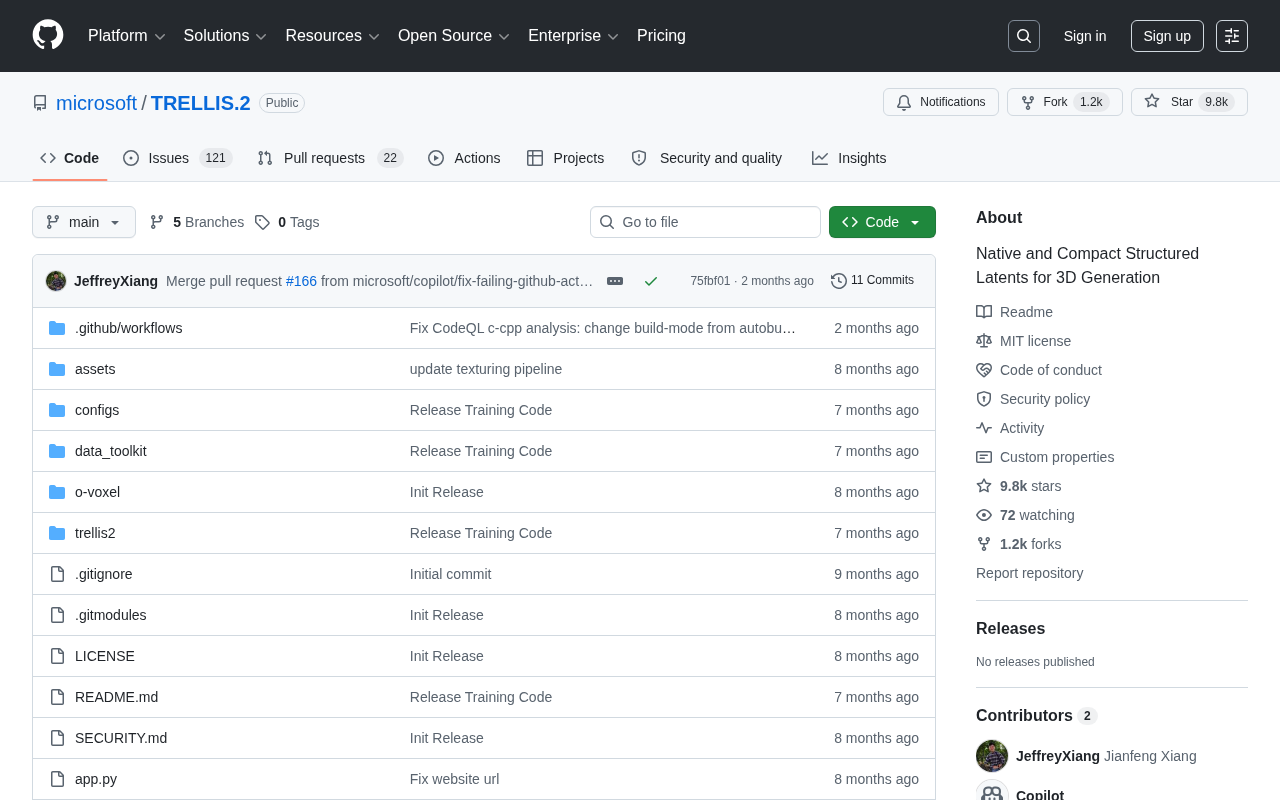Click folder icon for .github/workflows
Screen dimensions: 1280x800
click(x=57, y=328)
